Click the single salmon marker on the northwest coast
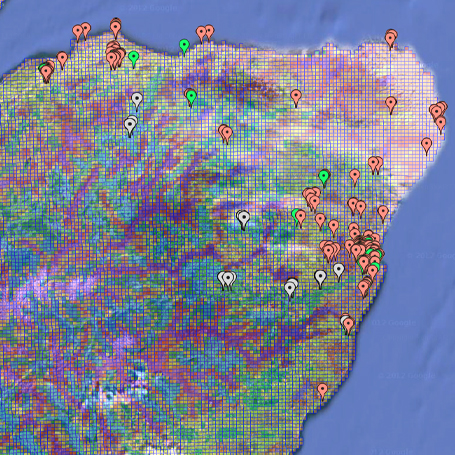Image resolution: width=455 pixels, height=455 pixels. tap(62, 60)
